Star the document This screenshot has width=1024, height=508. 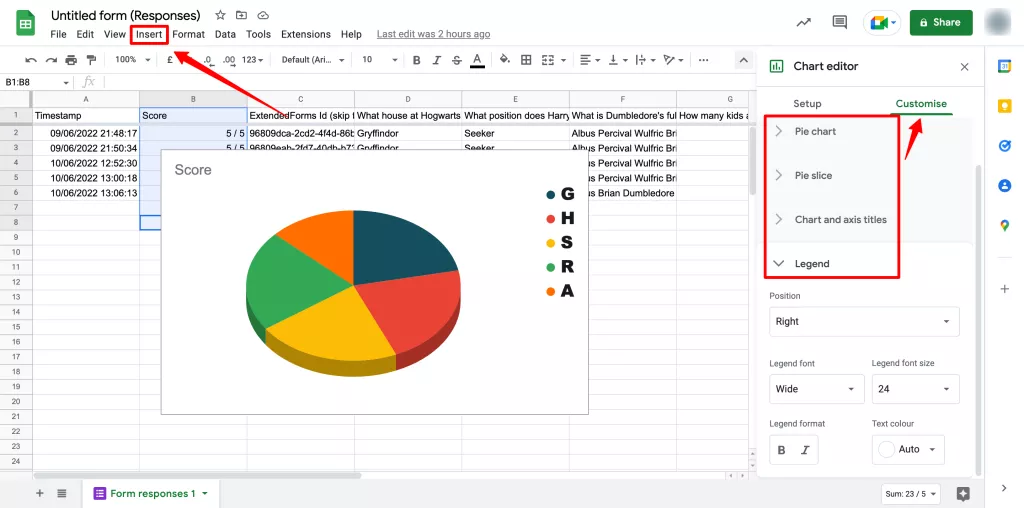[221, 15]
